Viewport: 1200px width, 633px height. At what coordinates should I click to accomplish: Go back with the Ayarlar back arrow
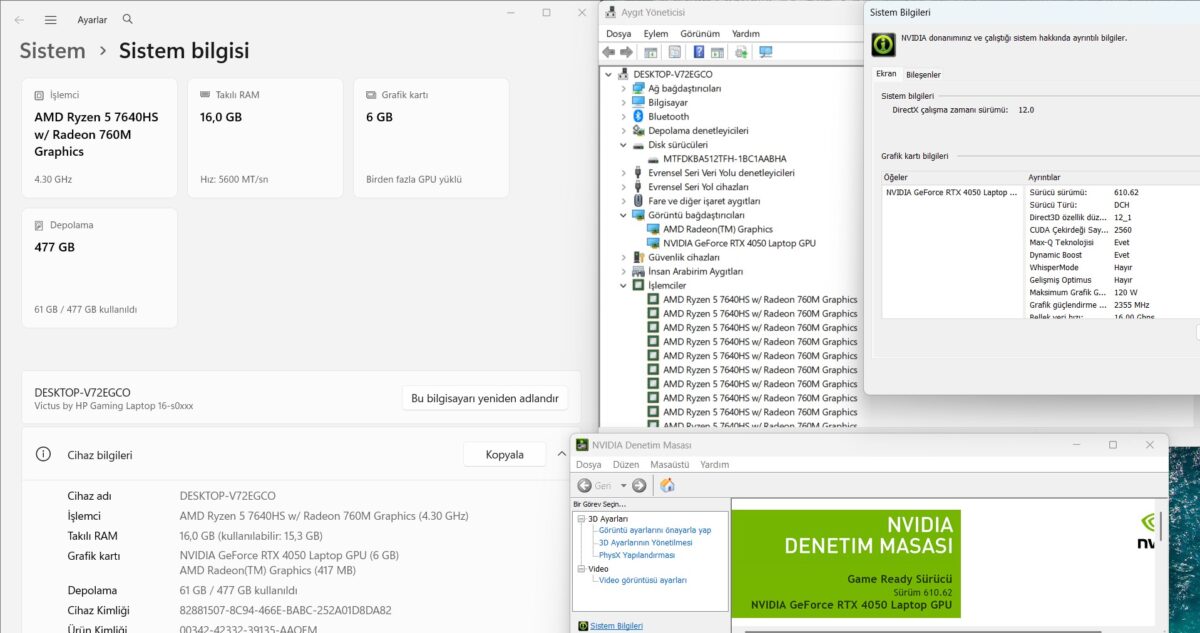click(19, 19)
